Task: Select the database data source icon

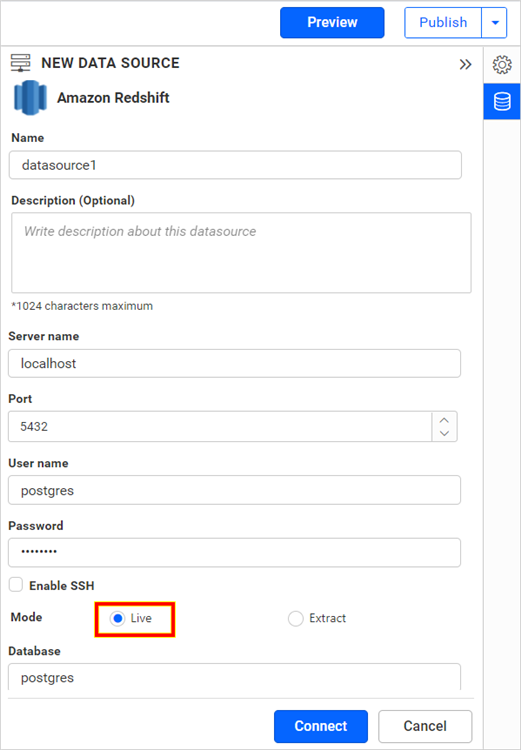Action: (x=502, y=101)
